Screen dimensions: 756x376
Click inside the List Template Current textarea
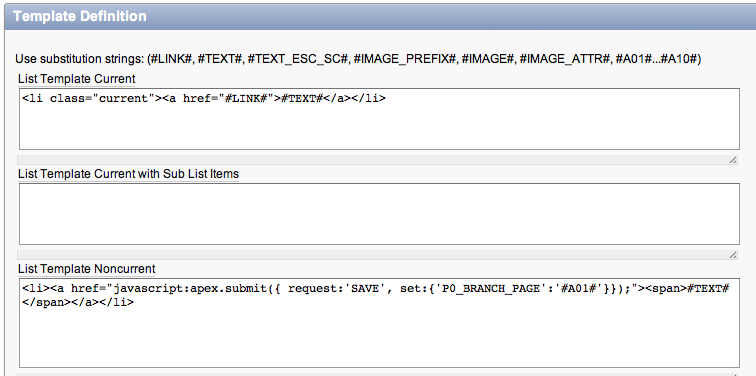coord(379,119)
